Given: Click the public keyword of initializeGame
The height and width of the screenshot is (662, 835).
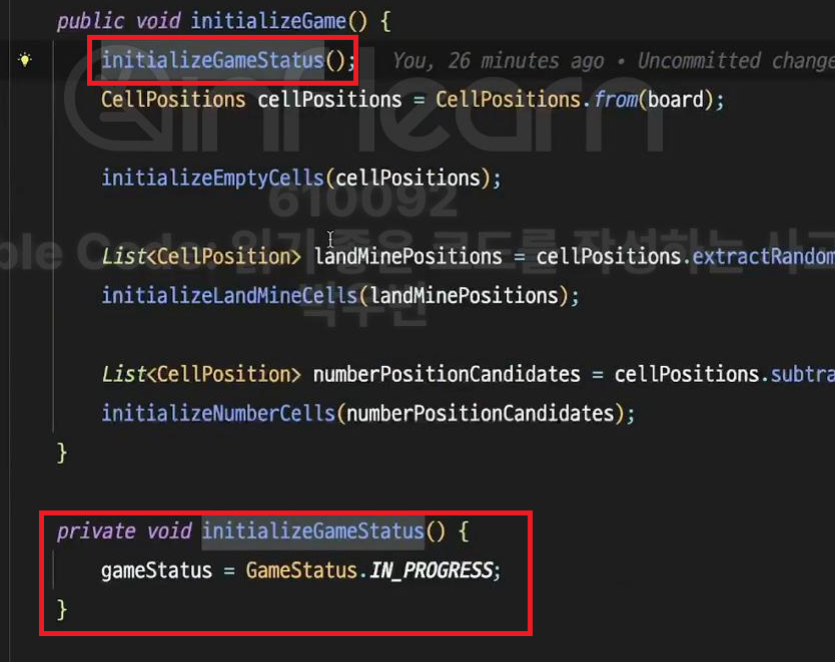Looking at the screenshot, I should coord(91,22).
